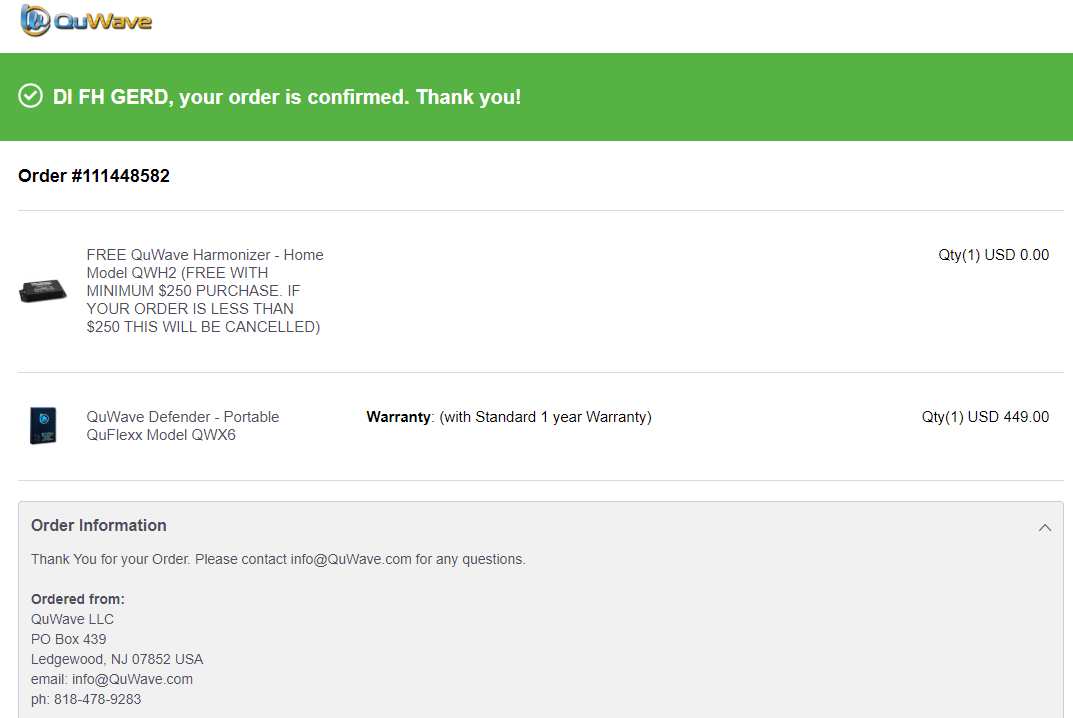Collapse the Order Information section chevron
This screenshot has height=718, width=1073.
pyautogui.click(x=1044, y=527)
